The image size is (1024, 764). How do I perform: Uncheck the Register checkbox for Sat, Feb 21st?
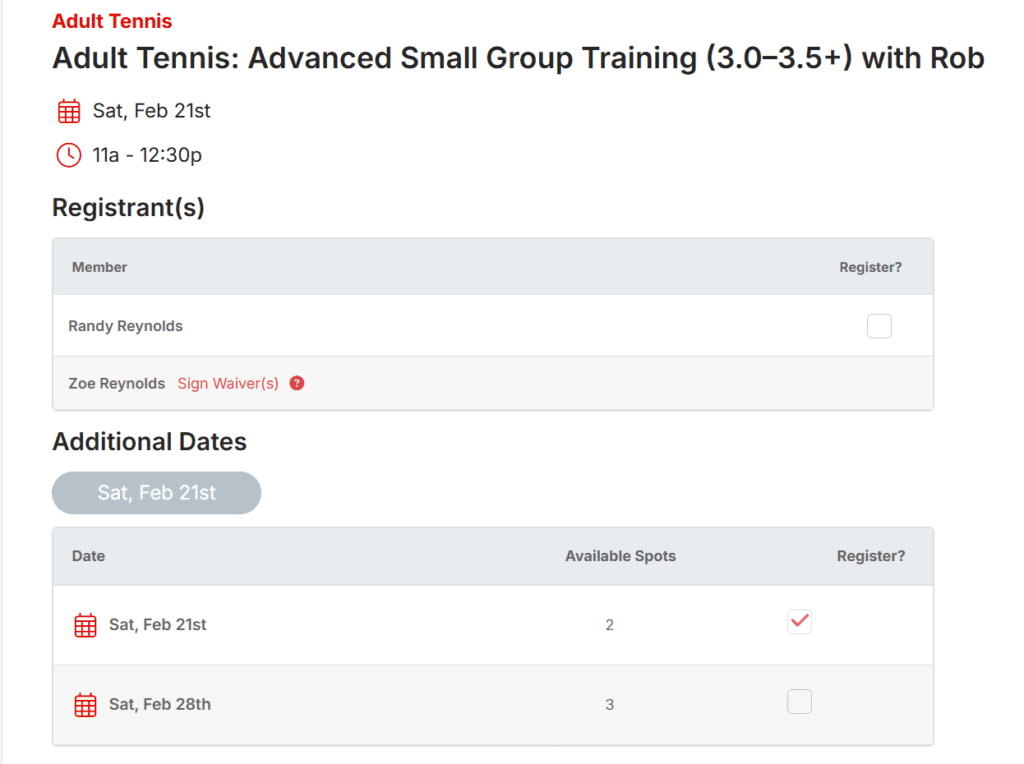pyautogui.click(x=799, y=621)
